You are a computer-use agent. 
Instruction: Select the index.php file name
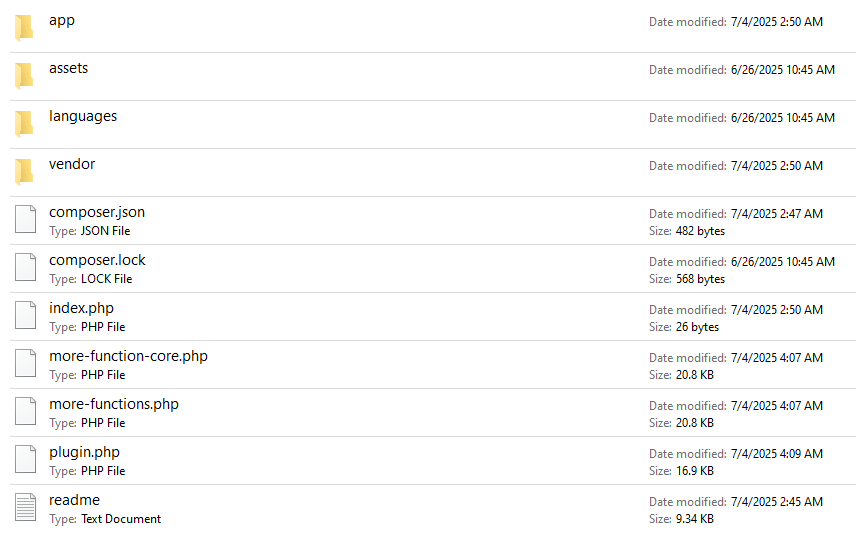pos(81,308)
